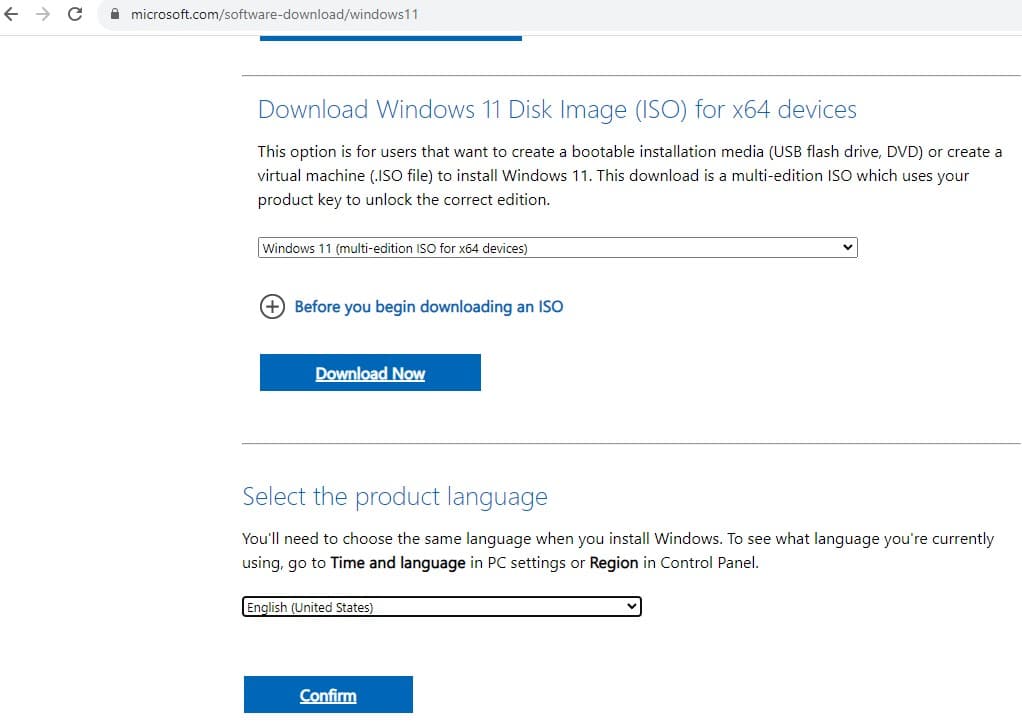Click the bold 'Region' text

[614, 563]
